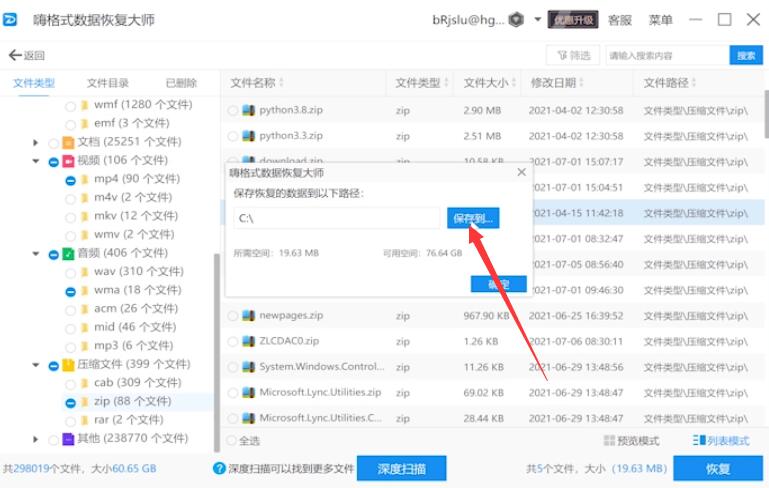769x488 pixels.
Task: Toggle the wmf checkbox
Action: click(x=70, y=106)
